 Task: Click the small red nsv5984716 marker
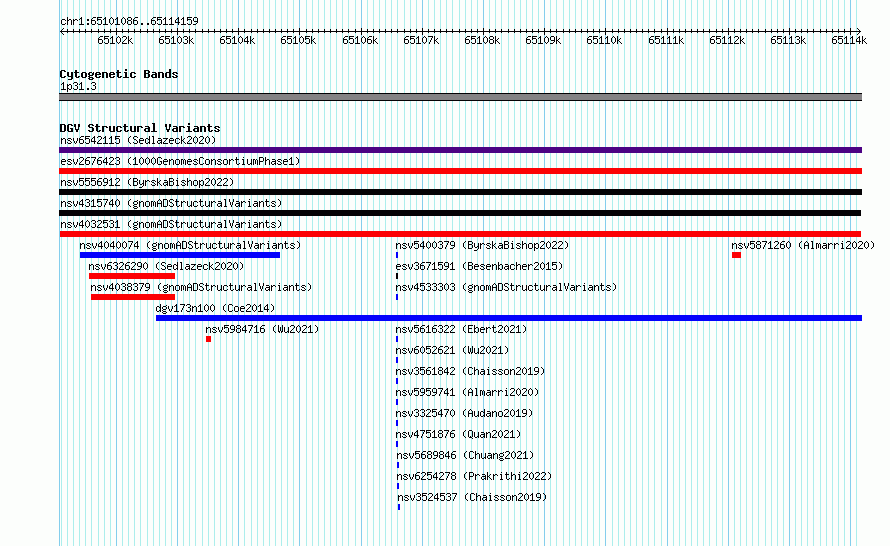(x=208, y=339)
